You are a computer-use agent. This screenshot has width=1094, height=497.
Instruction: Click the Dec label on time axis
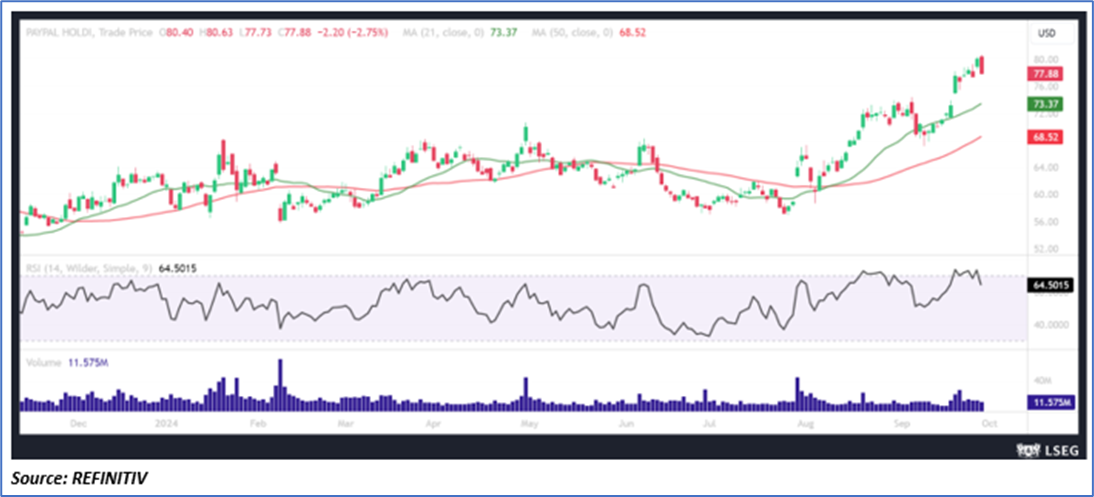(x=78, y=423)
